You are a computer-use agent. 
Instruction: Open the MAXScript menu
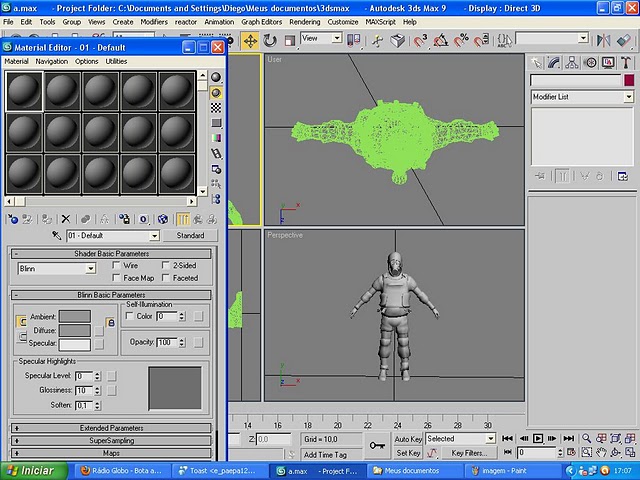380,22
